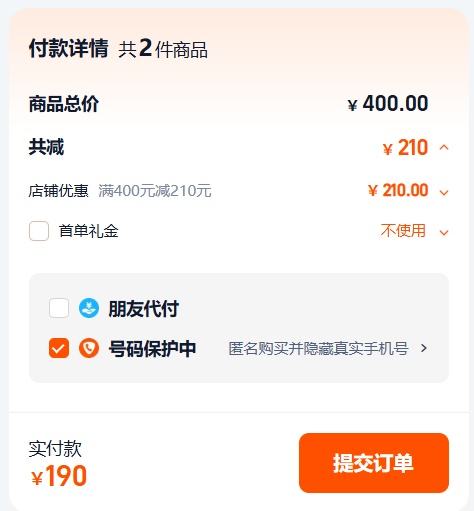This screenshot has width=474, height=511.
Task: Open the 不使用 dropdown chevron
Action: (x=444, y=232)
